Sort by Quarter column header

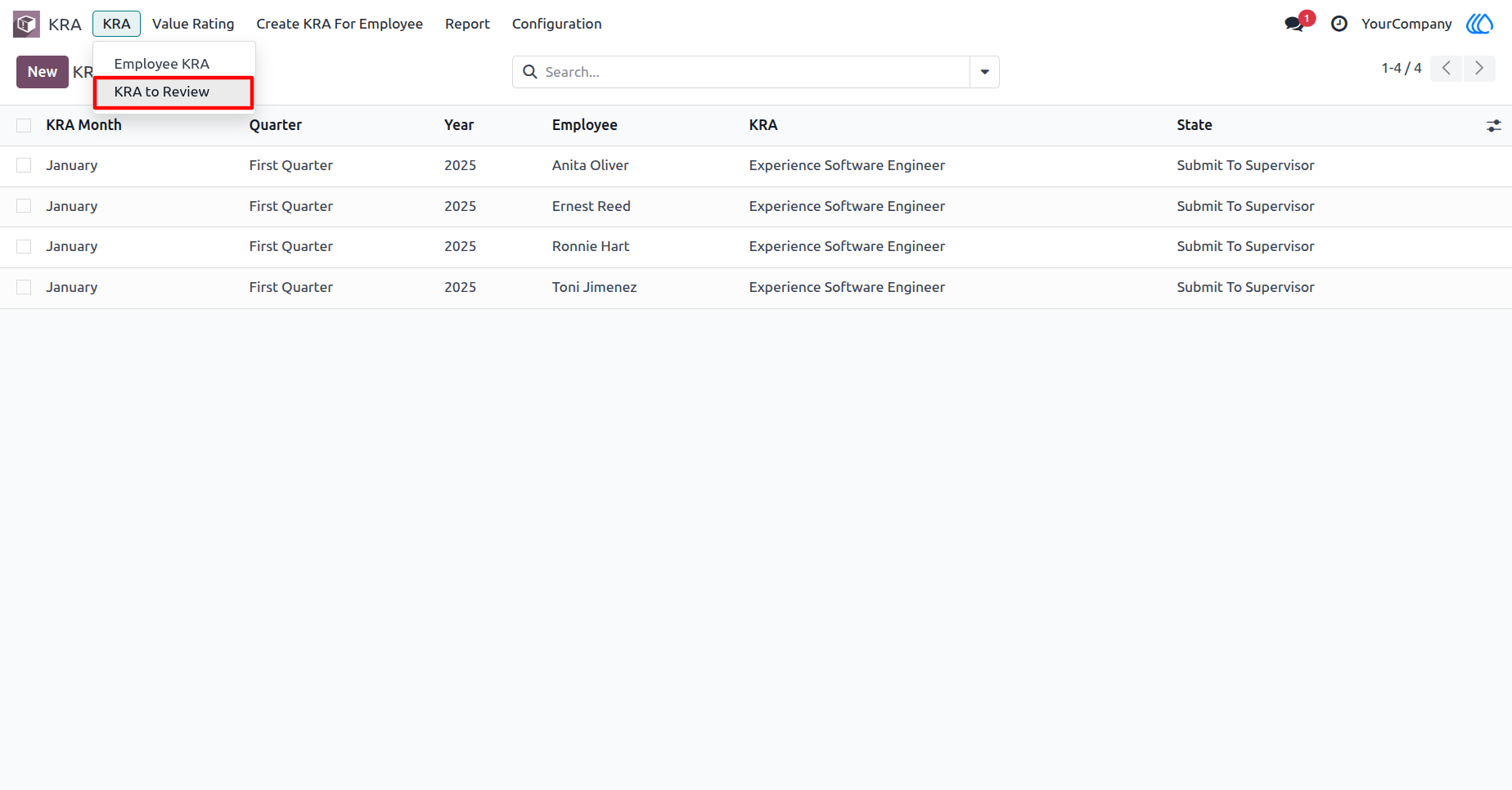(x=276, y=125)
